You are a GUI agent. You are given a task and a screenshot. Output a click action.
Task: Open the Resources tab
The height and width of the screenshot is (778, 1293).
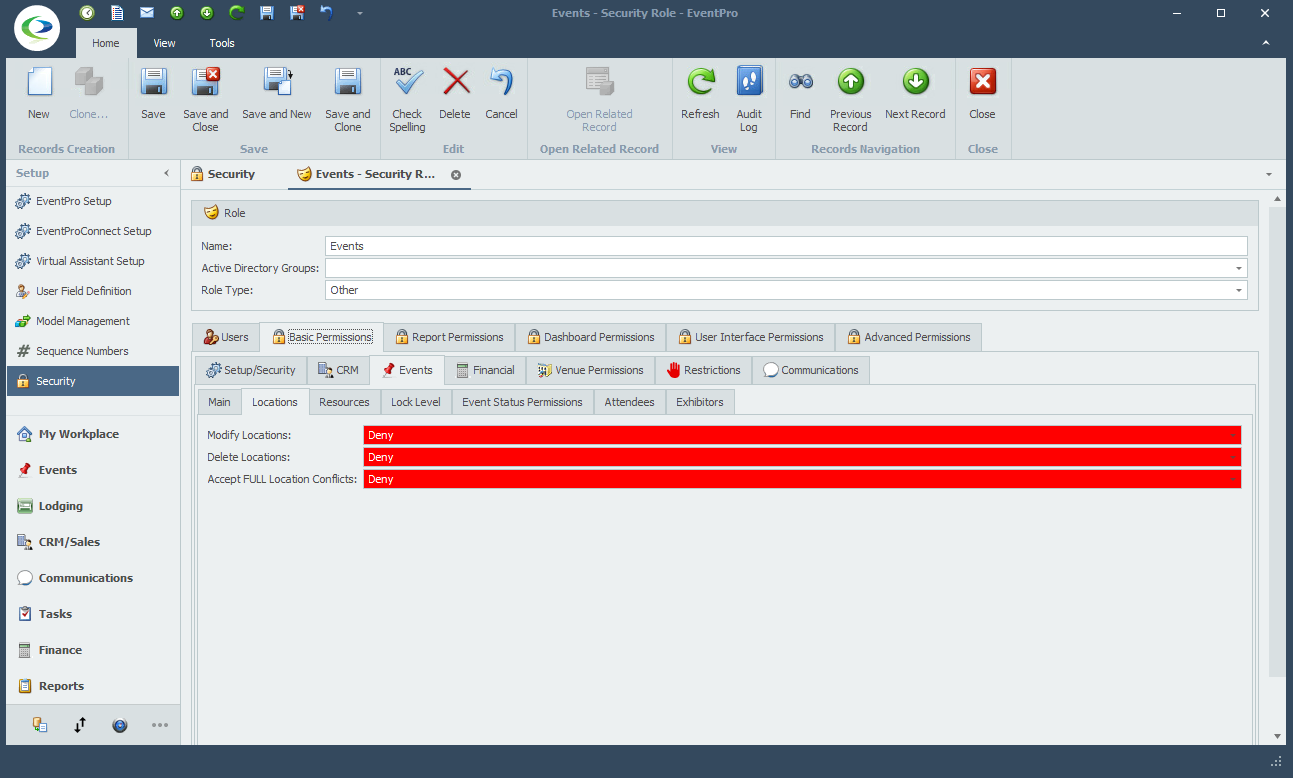coord(344,402)
